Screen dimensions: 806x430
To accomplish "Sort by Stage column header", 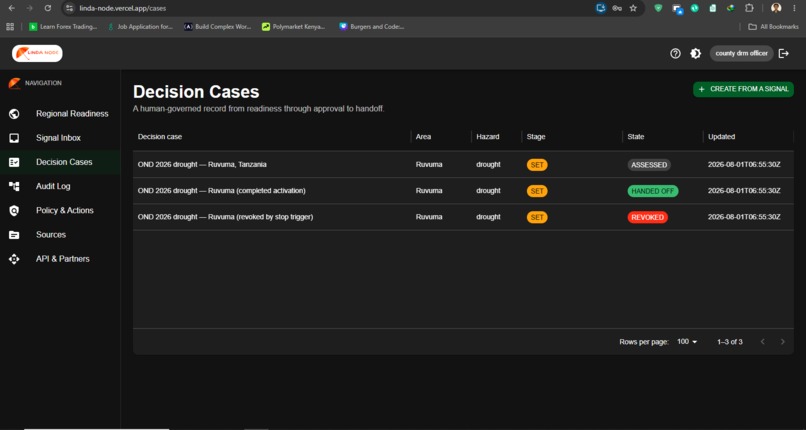I will [x=536, y=137].
